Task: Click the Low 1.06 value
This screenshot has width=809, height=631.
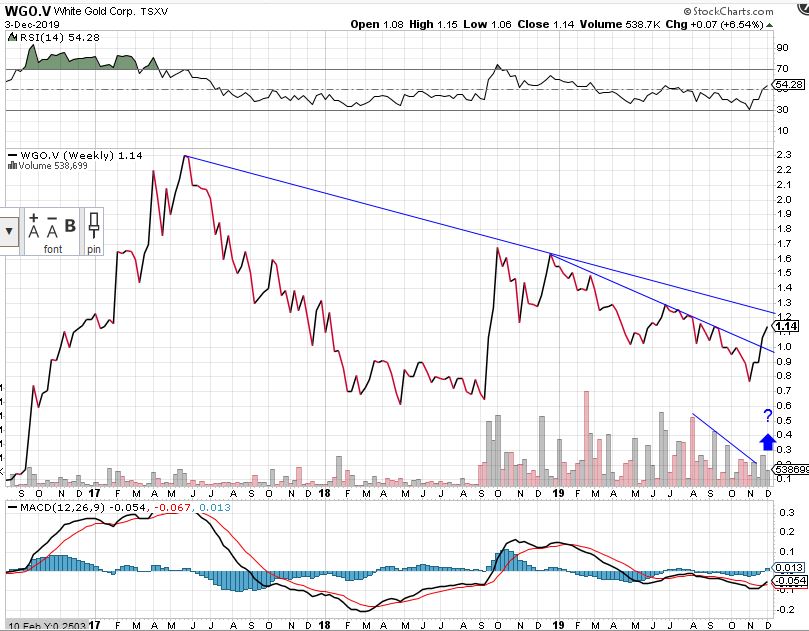Action: pos(487,24)
